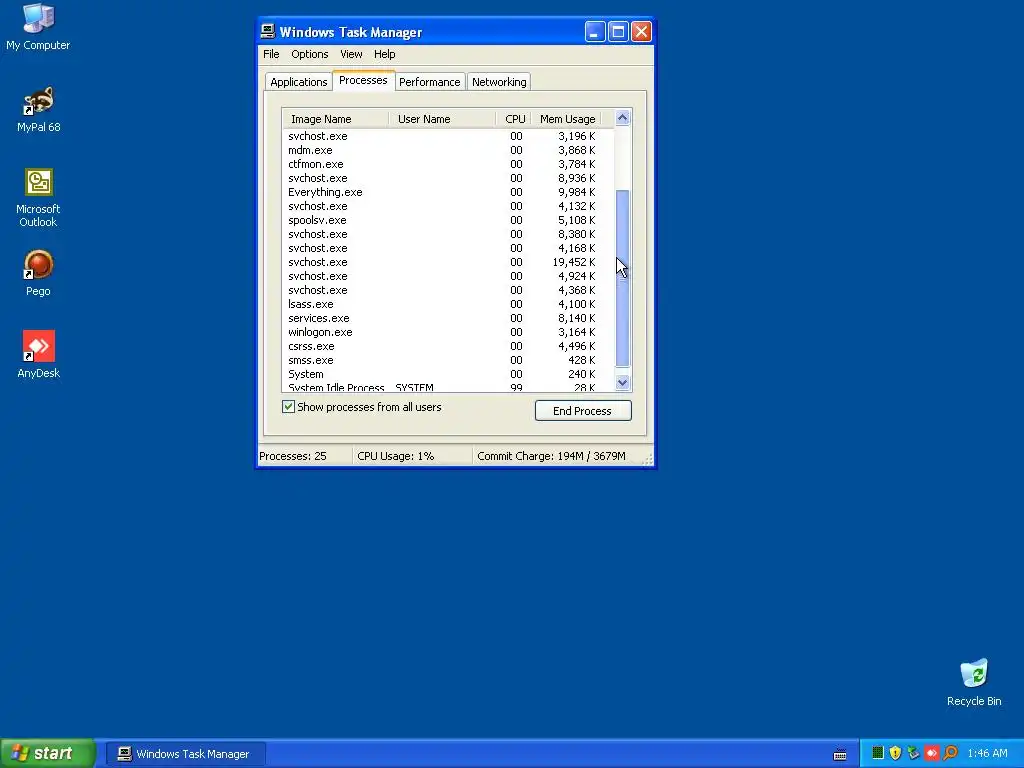Open the My Computer desktop icon

coord(38,27)
